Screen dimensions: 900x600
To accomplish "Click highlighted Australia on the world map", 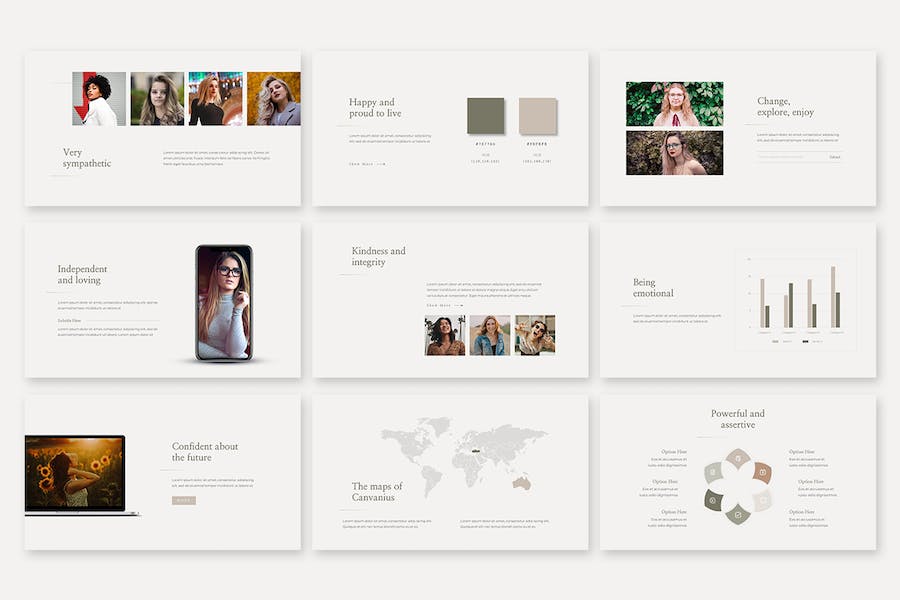I will (520, 483).
